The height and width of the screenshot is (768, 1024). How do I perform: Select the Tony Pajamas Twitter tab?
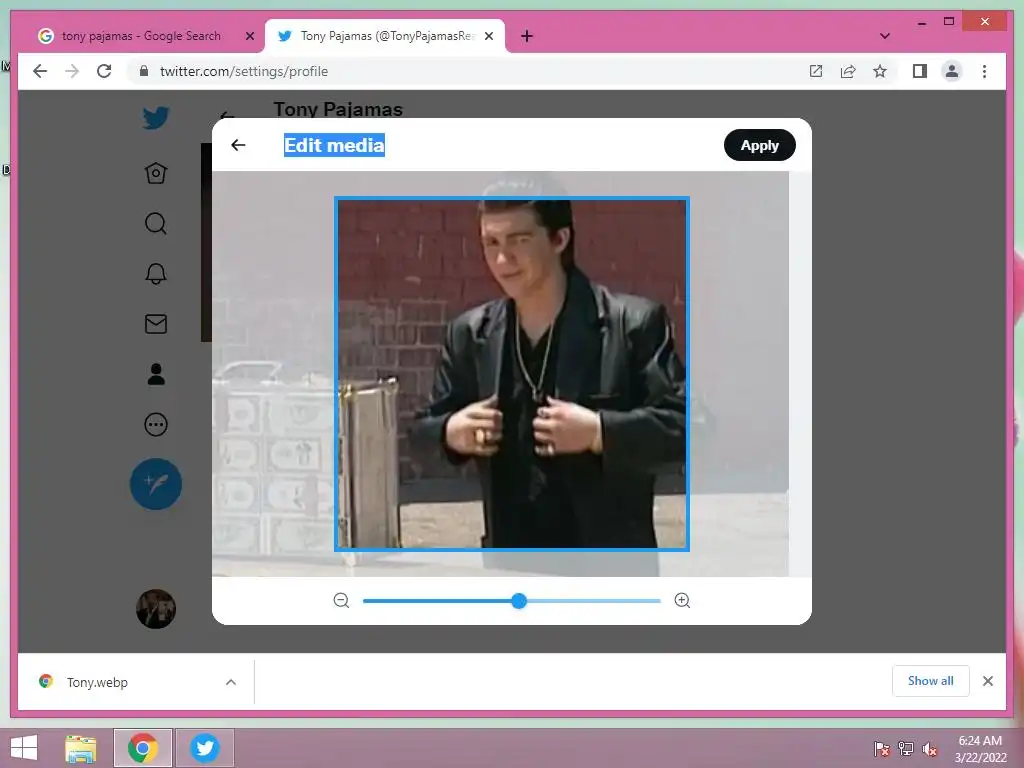pos(385,36)
